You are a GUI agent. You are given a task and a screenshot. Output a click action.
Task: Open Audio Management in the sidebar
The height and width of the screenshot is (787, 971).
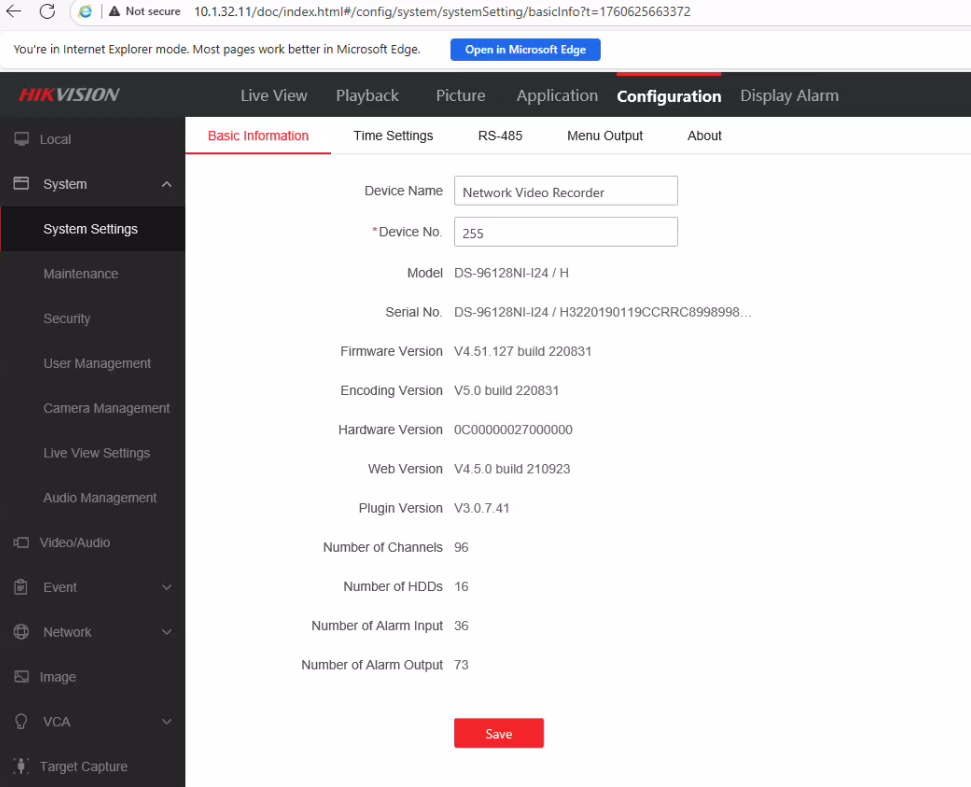pyautogui.click(x=93, y=498)
